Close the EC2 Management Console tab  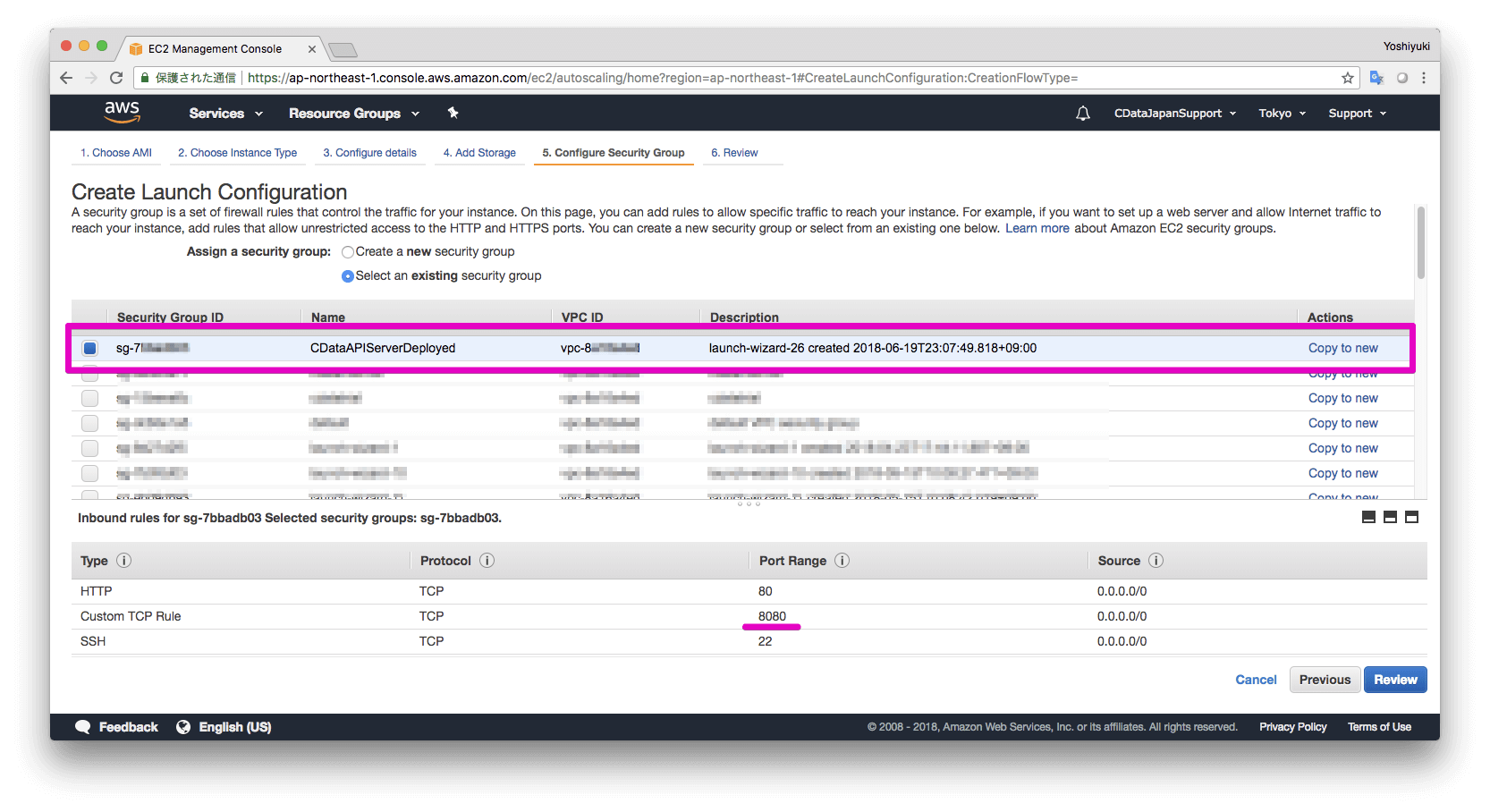[x=311, y=49]
